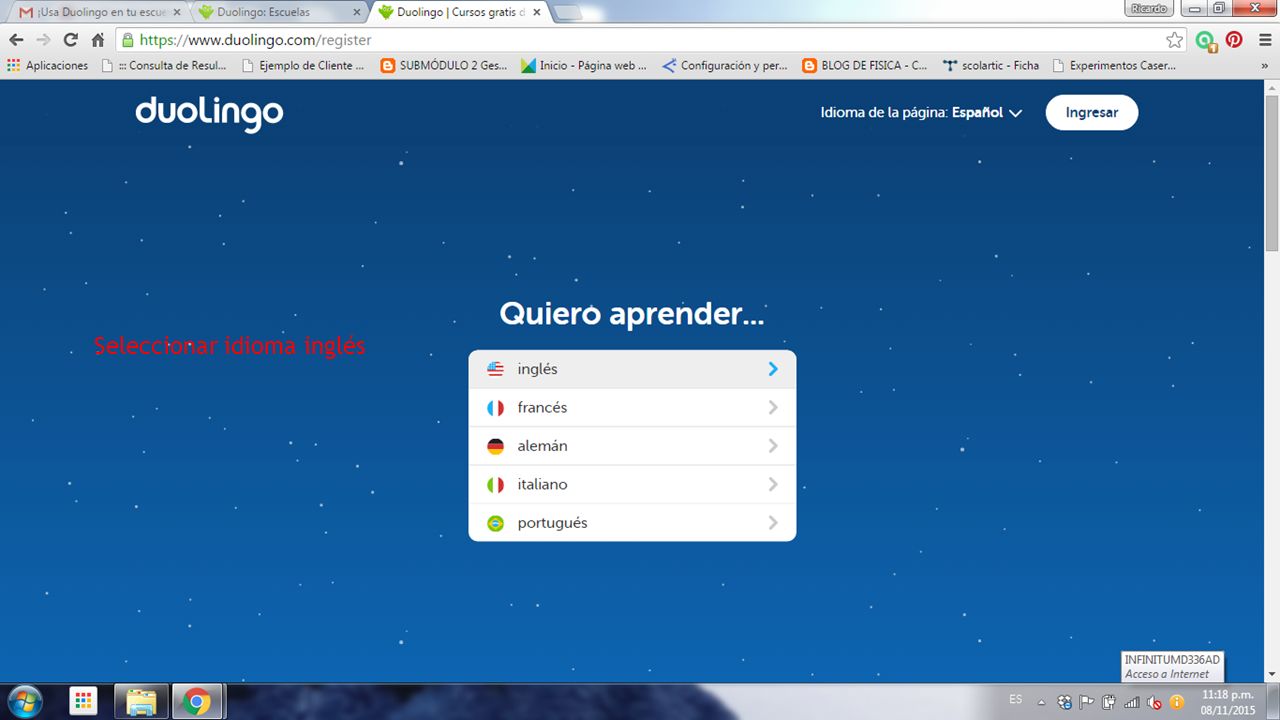This screenshot has width=1280, height=720.
Task: Open the SUBMÓDULO 2 Ges... bookmark
Action: tap(444, 65)
